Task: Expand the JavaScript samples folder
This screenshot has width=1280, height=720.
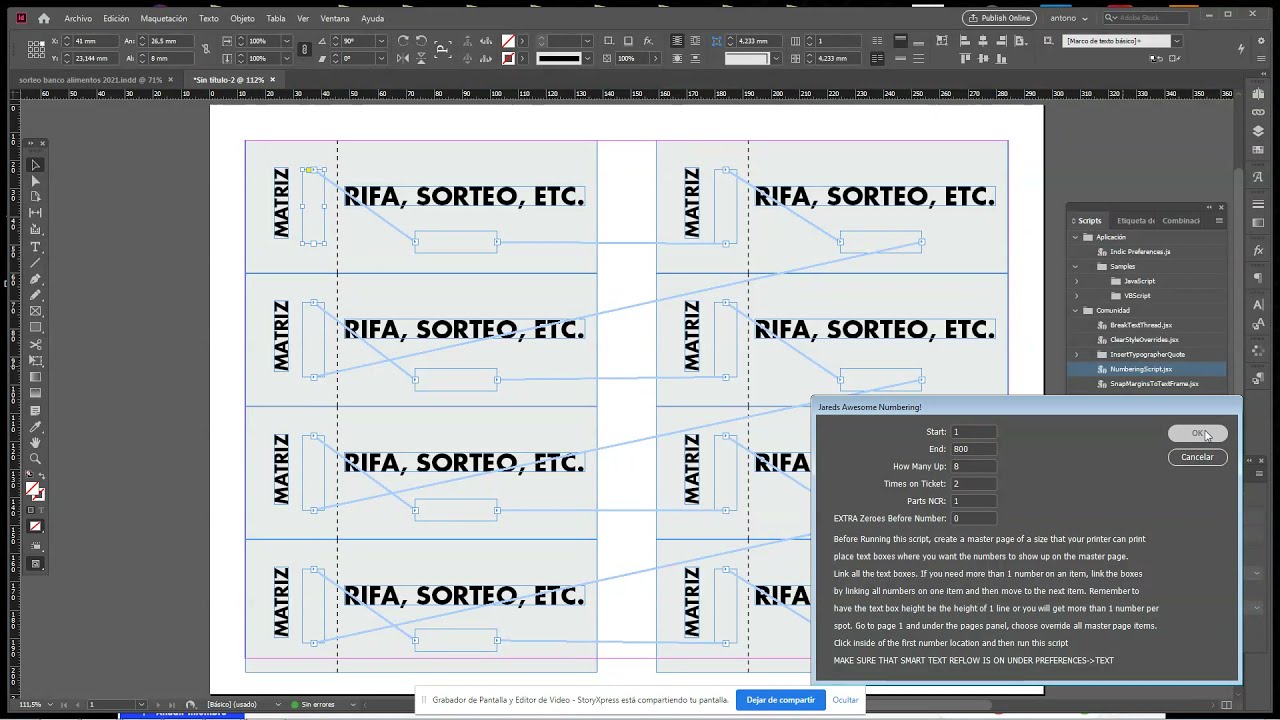Action: (1076, 281)
